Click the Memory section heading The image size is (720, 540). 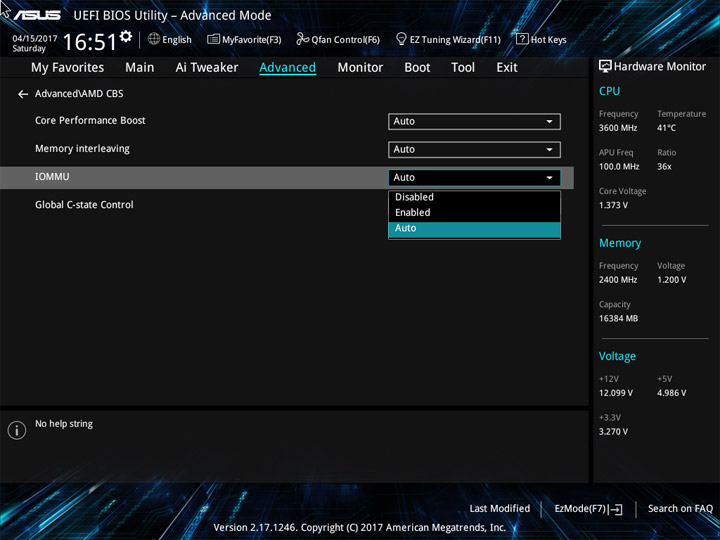tap(620, 243)
